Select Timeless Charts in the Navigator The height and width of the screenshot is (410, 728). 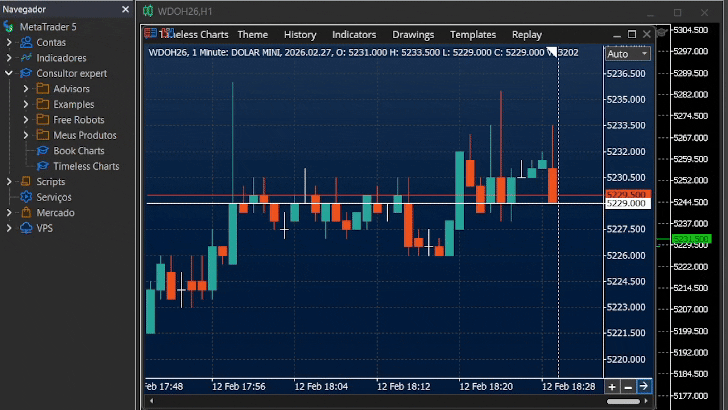(86, 166)
